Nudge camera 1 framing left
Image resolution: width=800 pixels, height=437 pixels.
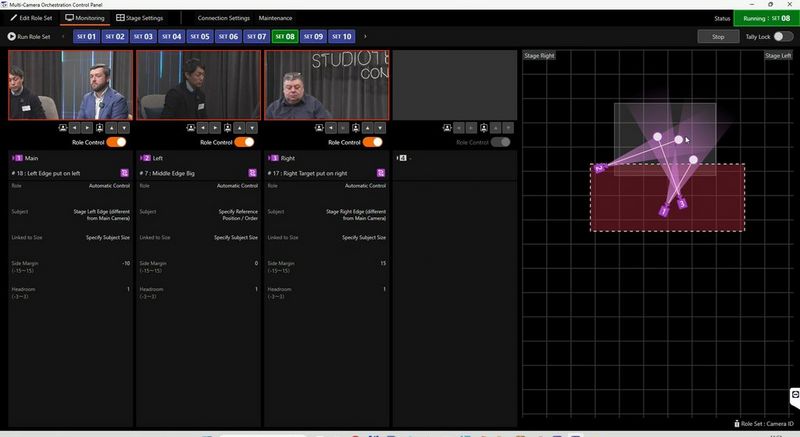(75, 128)
